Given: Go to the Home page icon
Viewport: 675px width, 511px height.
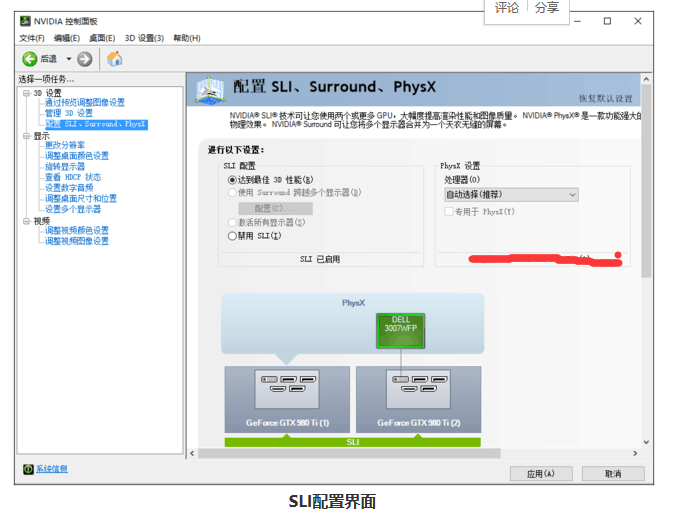Looking at the screenshot, I should (114, 59).
